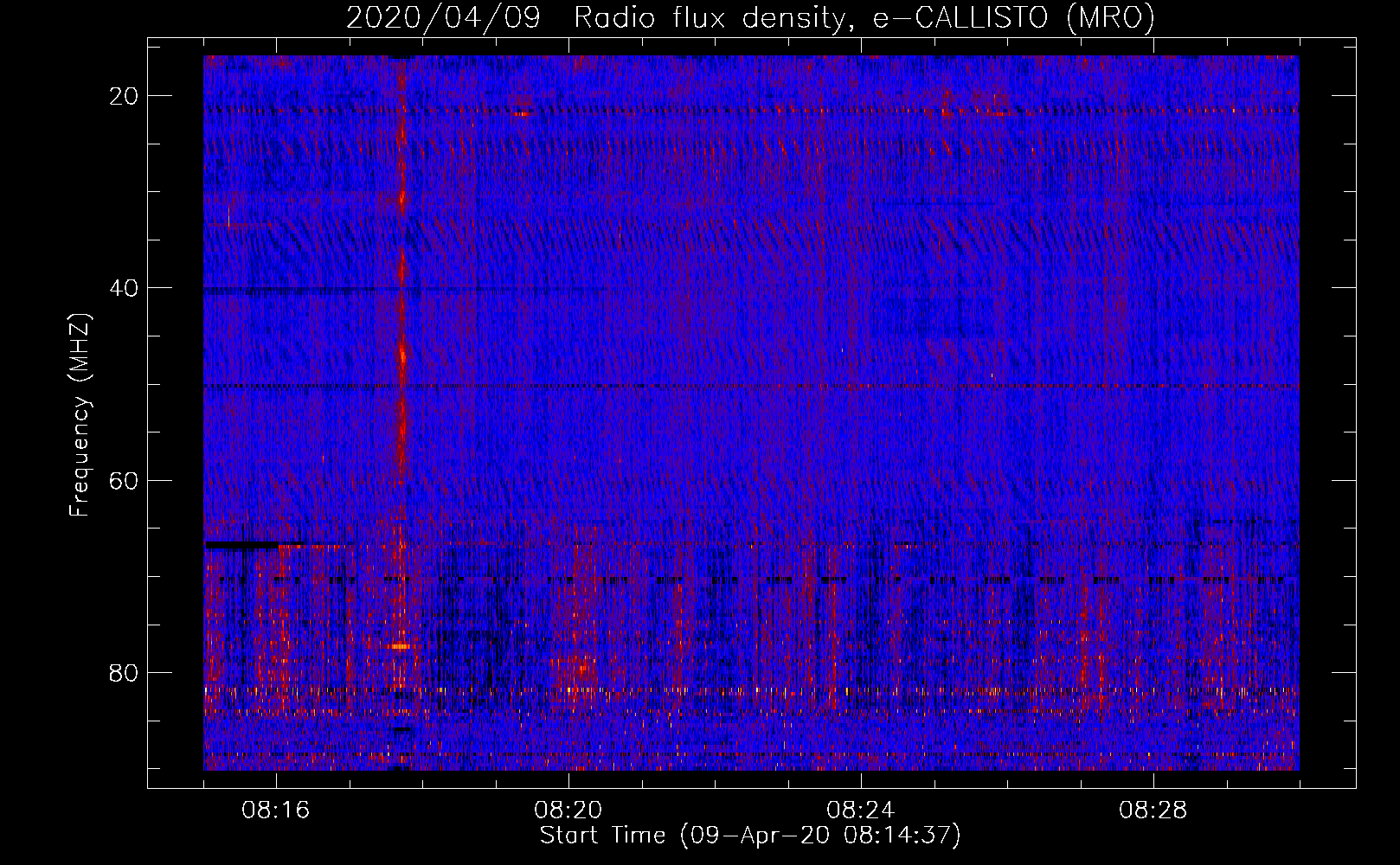Click the 40 MHz frequency tick label
This screenshot has width=1400, height=865.
124,288
